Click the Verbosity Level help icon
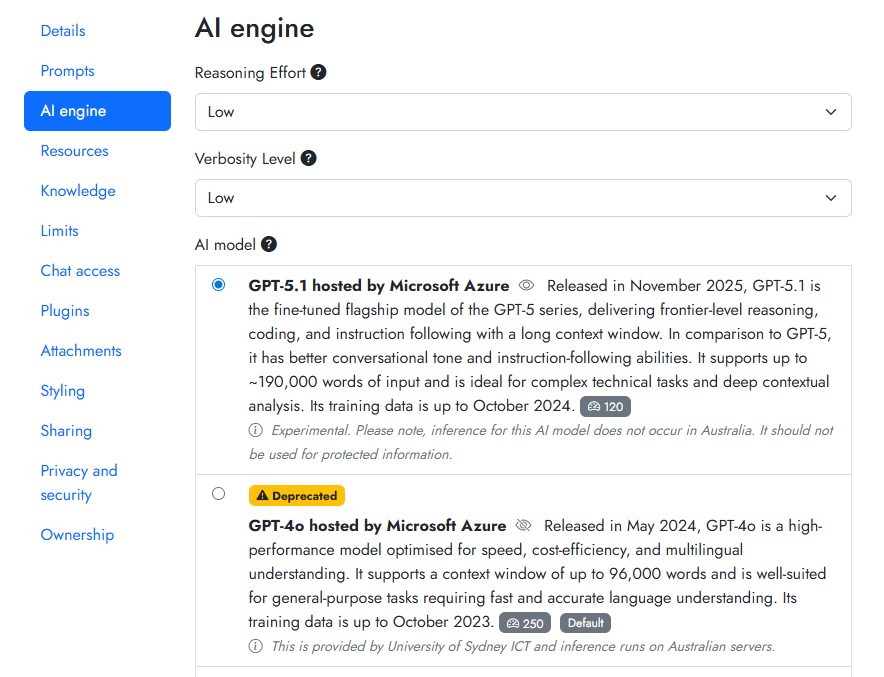Viewport: 884px width, 677px height. click(309, 158)
